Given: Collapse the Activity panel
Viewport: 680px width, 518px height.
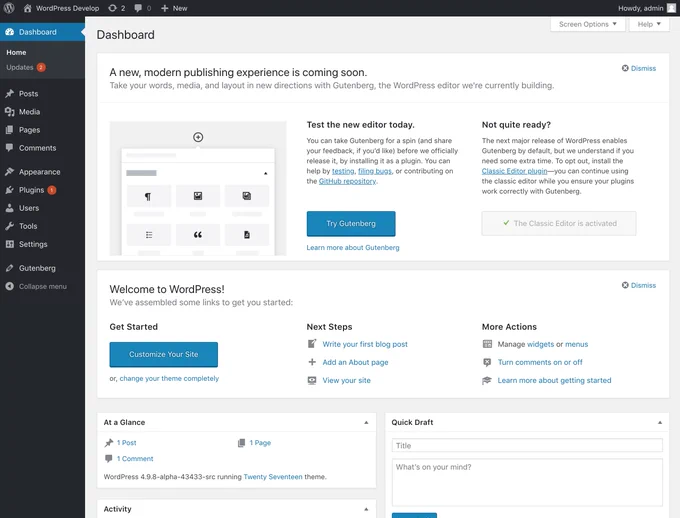Looking at the screenshot, I should click(366, 509).
